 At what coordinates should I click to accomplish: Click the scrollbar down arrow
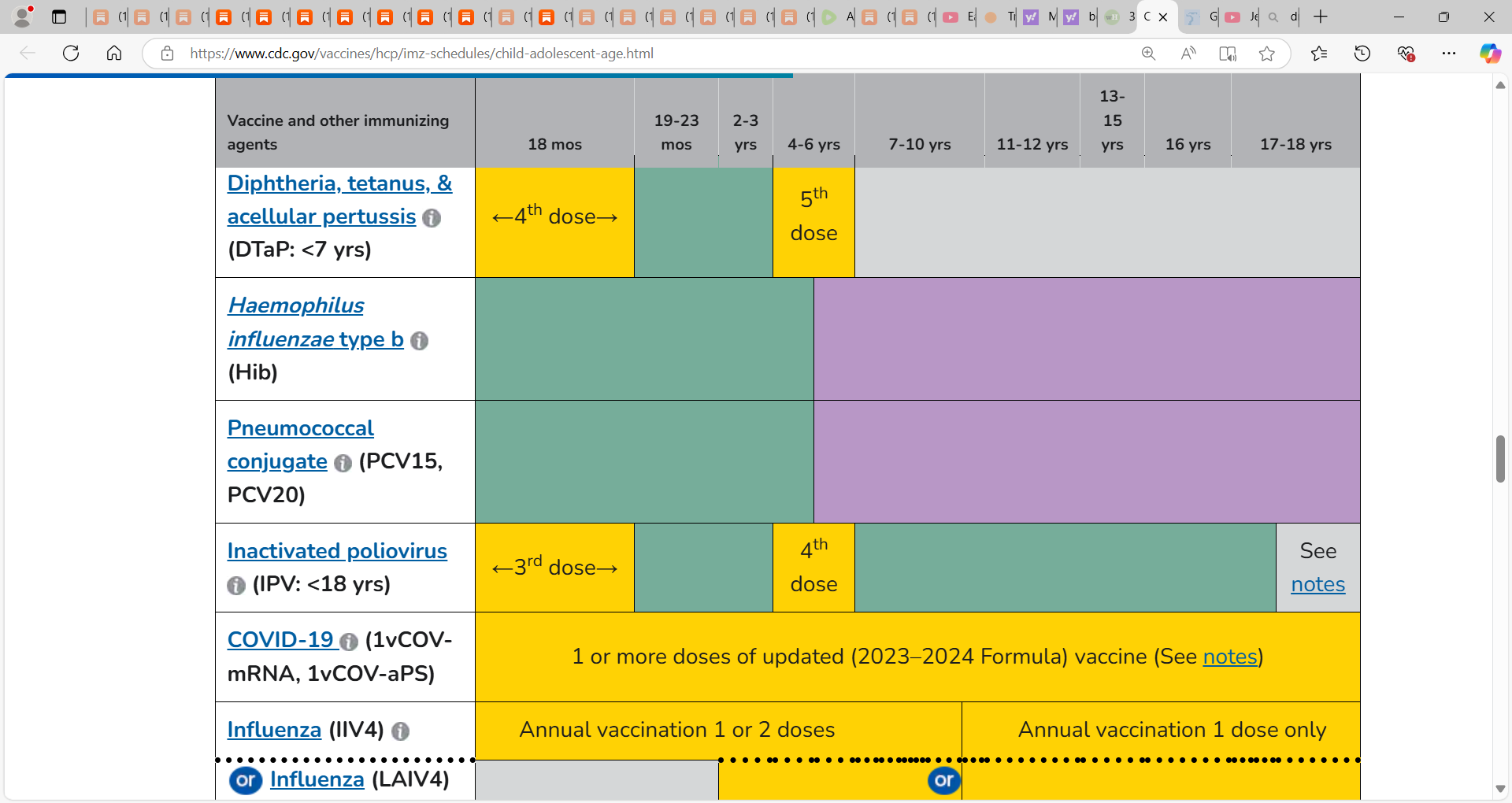pyautogui.click(x=1500, y=789)
